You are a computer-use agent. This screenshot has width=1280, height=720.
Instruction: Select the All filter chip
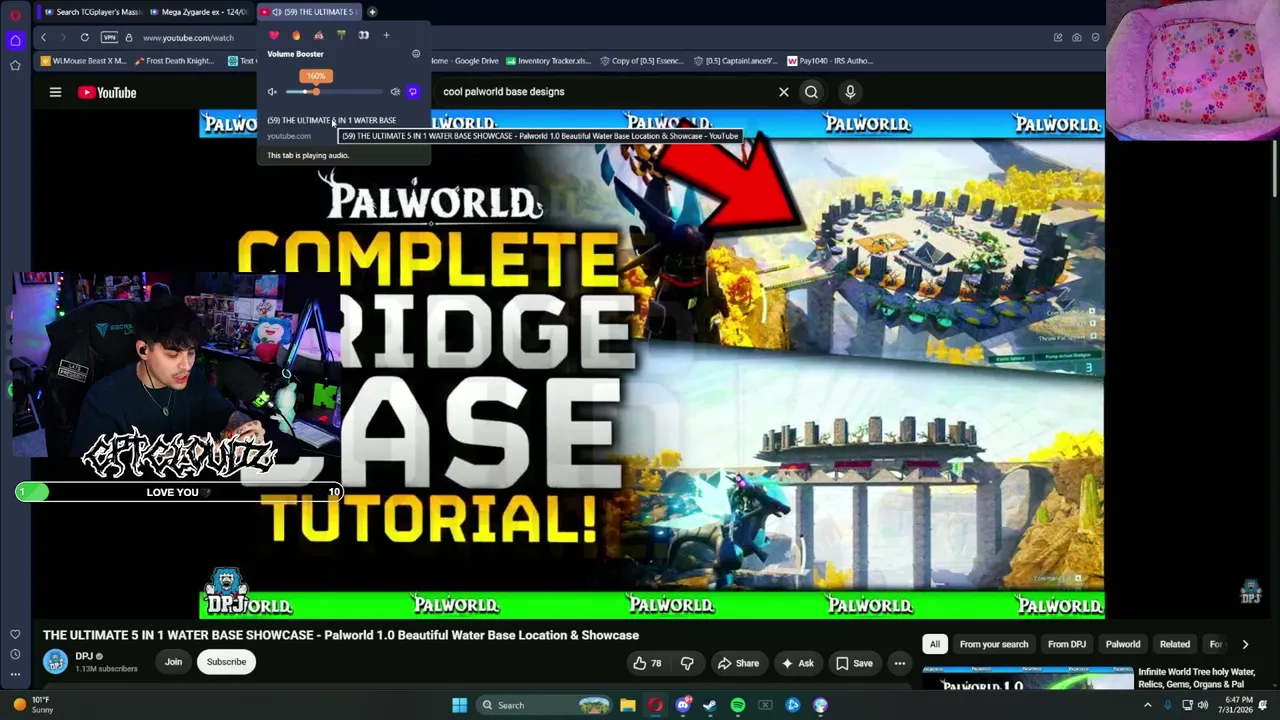935,644
